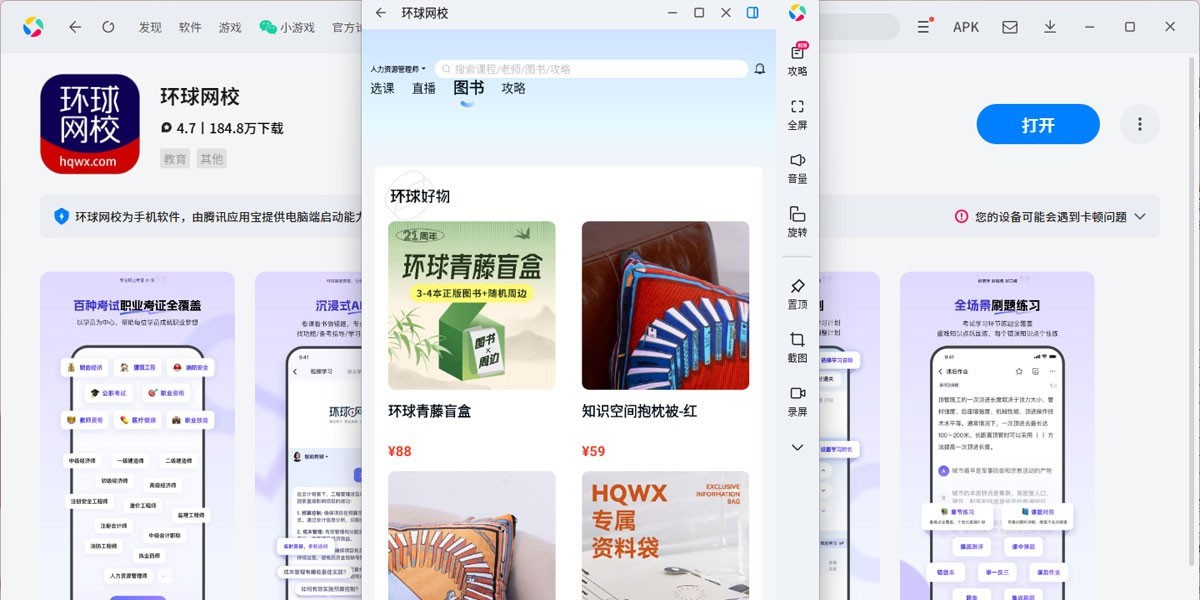The image size is (1200, 600).
Task: Open the 环球青藤盲盒 product image
Action: (x=472, y=305)
